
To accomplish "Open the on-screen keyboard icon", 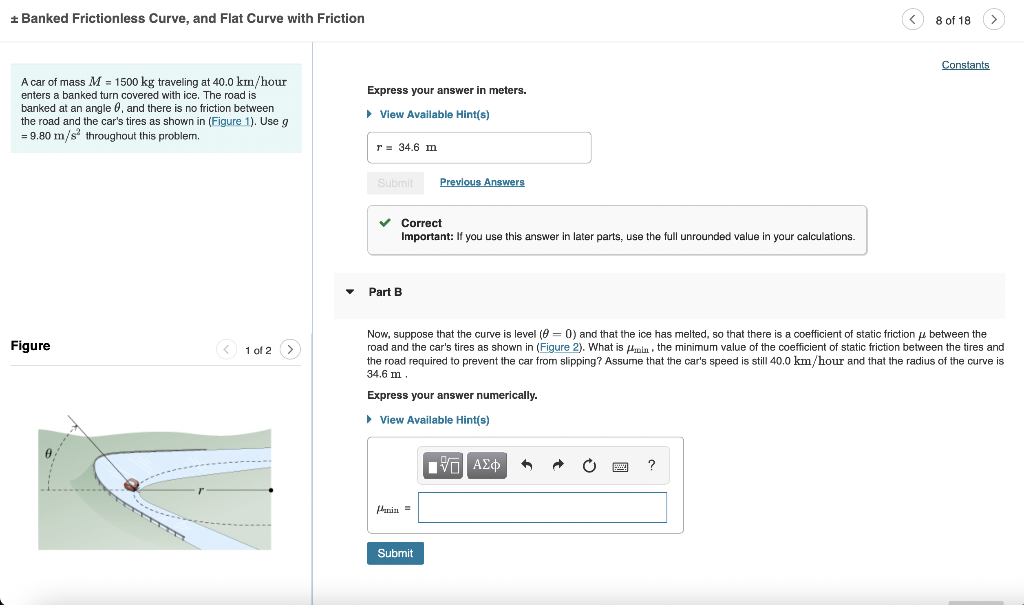I will (x=620, y=465).
